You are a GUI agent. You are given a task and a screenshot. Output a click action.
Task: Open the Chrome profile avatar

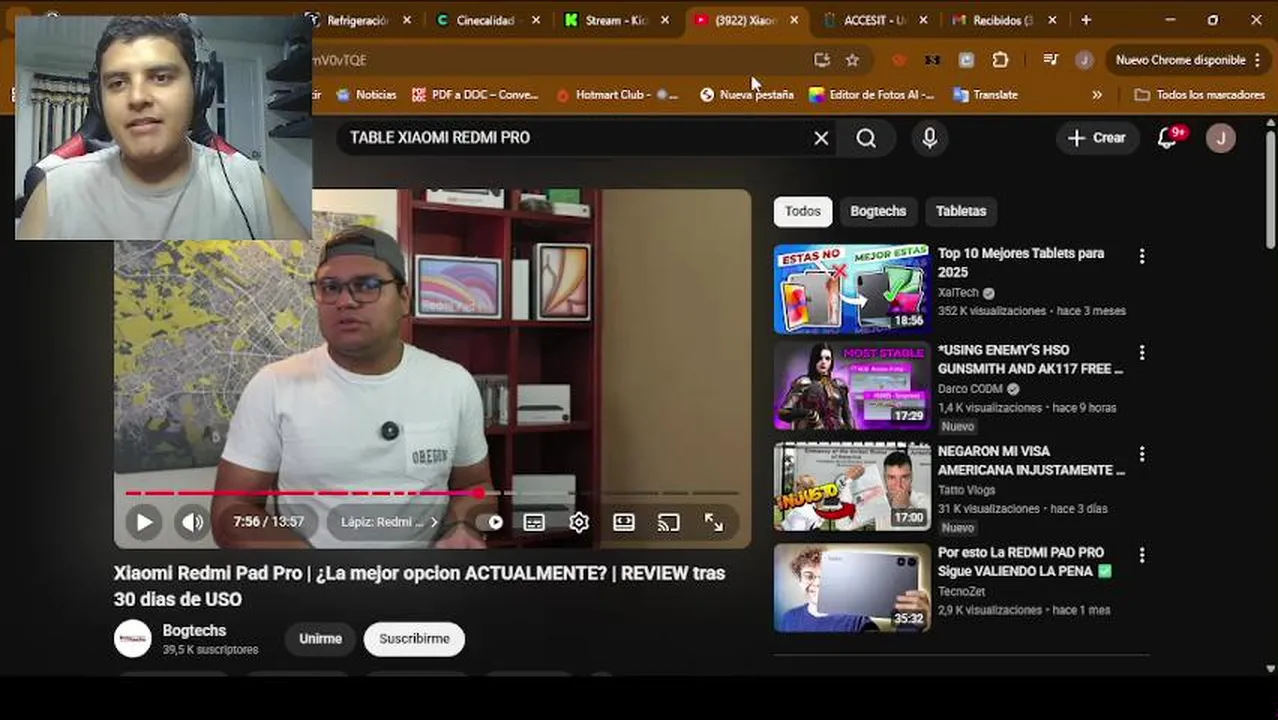[1084, 60]
